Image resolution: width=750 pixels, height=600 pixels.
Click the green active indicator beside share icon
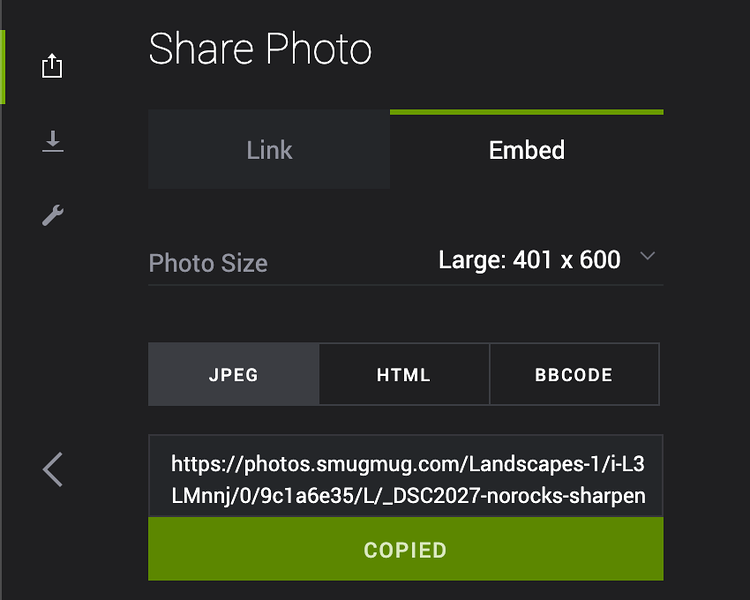click(3, 67)
